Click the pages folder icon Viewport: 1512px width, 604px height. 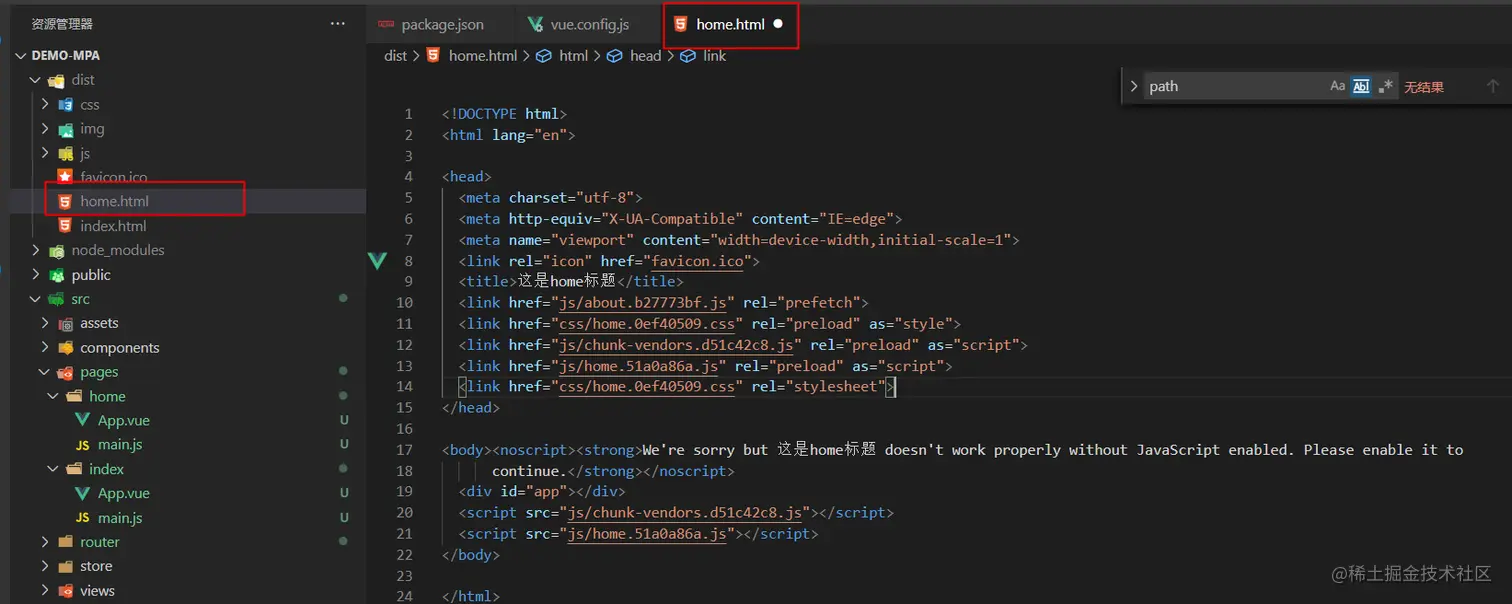[65, 372]
